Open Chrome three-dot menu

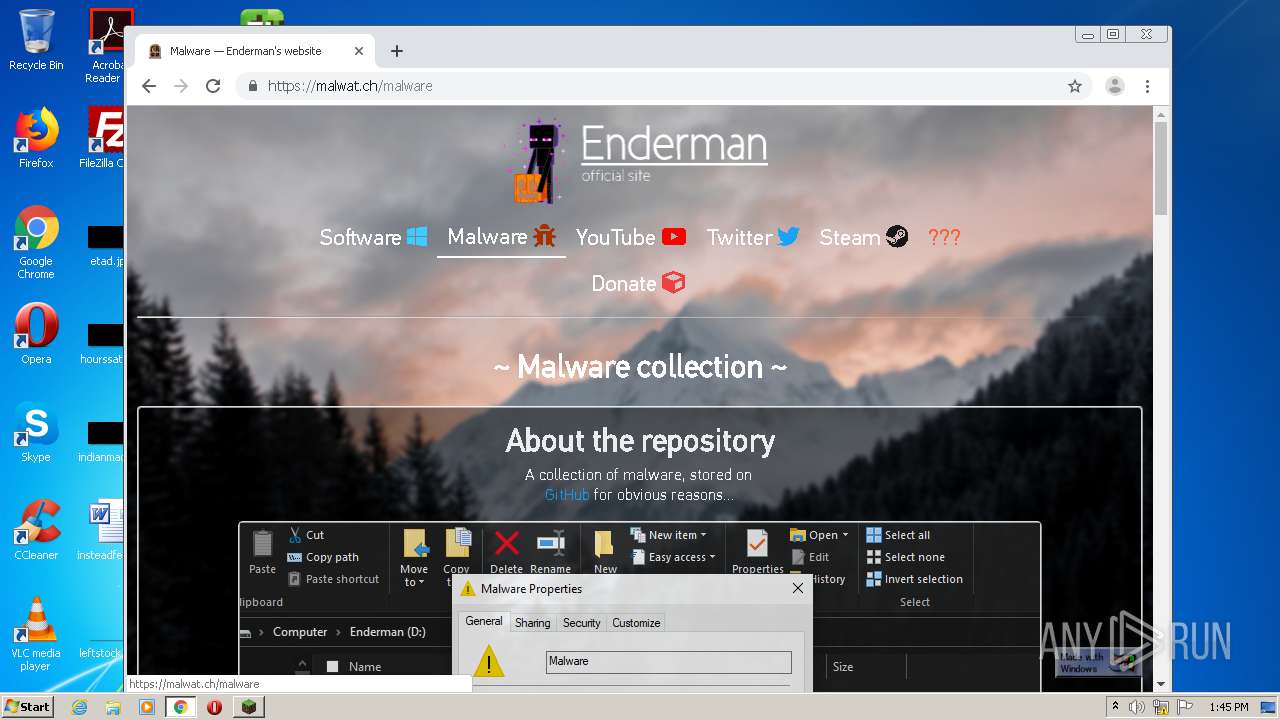[x=1147, y=86]
